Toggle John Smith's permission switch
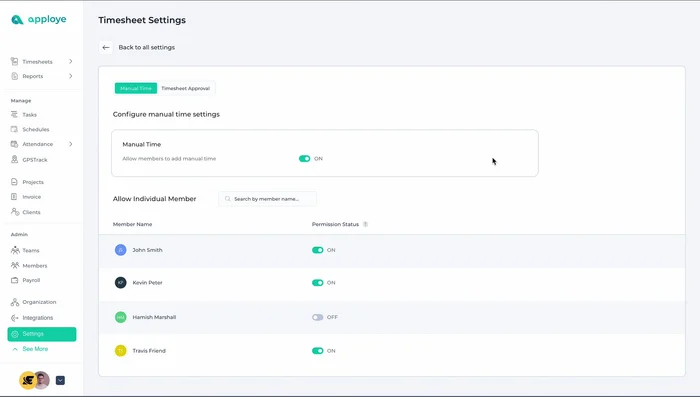Viewport: 700px width, 397px height. pyautogui.click(x=317, y=250)
